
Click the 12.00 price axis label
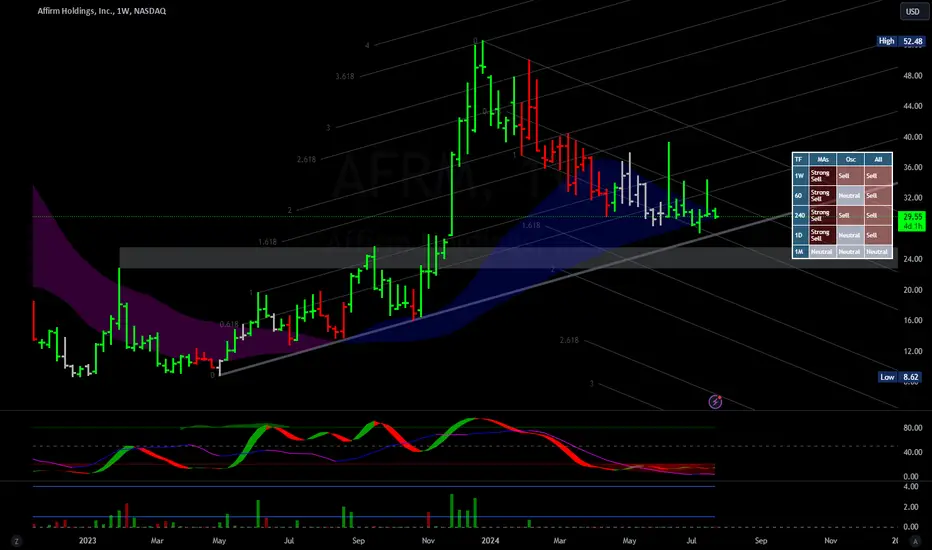[x=912, y=351]
